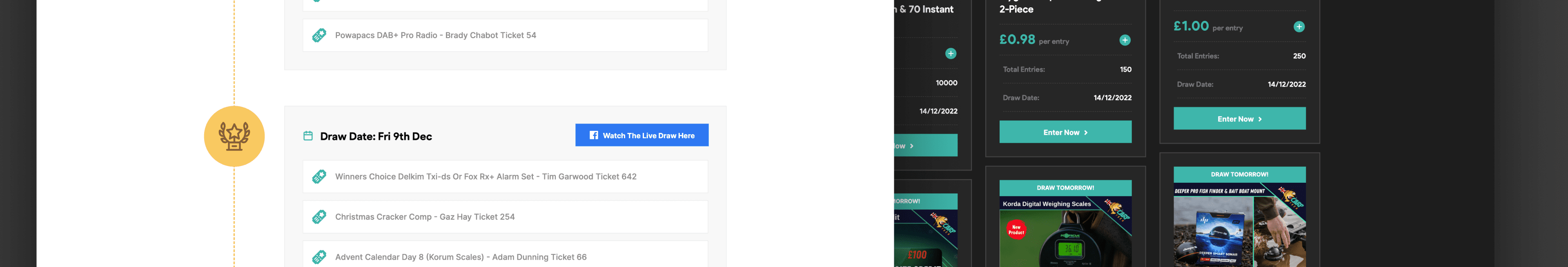1568x267 pixels.
Task: Select the Powapacs DAB+ Pro Radio winner text
Action: [x=436, y=35]
